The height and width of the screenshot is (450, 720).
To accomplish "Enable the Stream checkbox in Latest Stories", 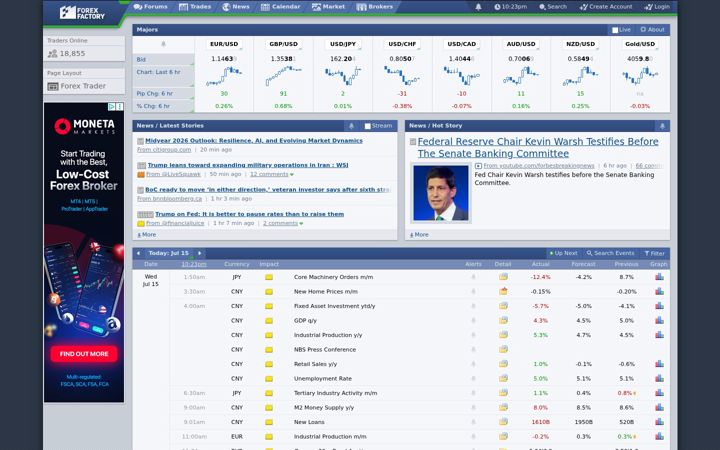I will tap(367, 126).
